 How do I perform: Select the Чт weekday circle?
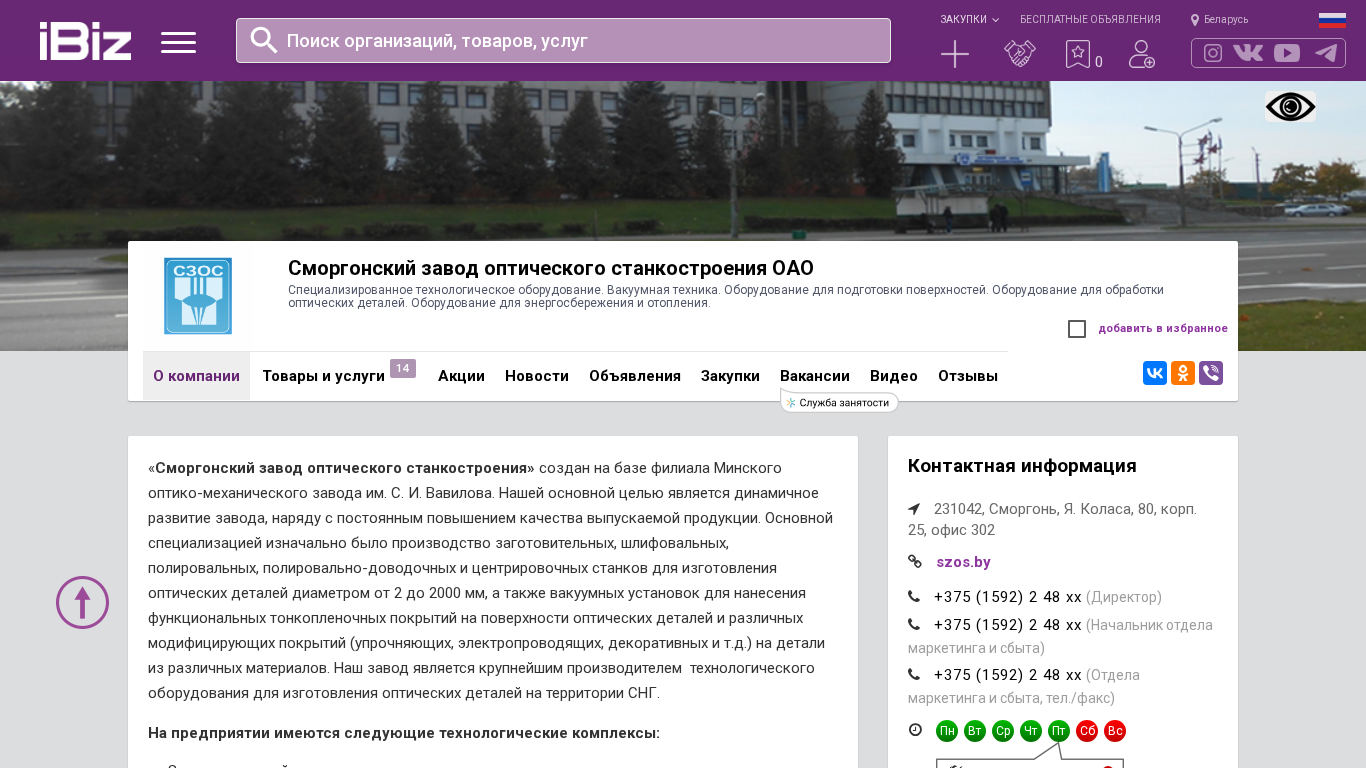[x=1031, y=731]
